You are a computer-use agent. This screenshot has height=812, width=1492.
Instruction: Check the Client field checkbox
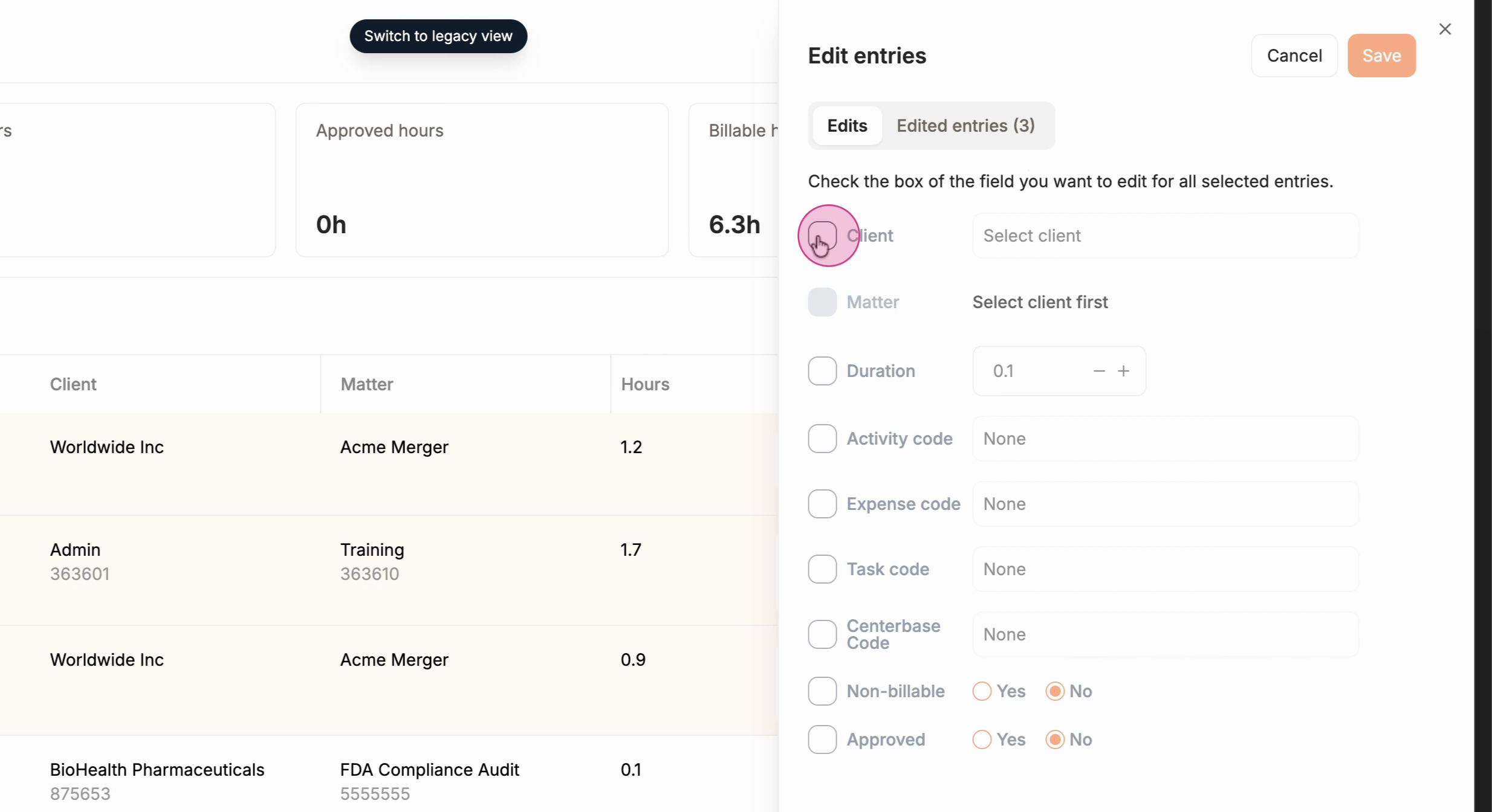tap(822, 236)
